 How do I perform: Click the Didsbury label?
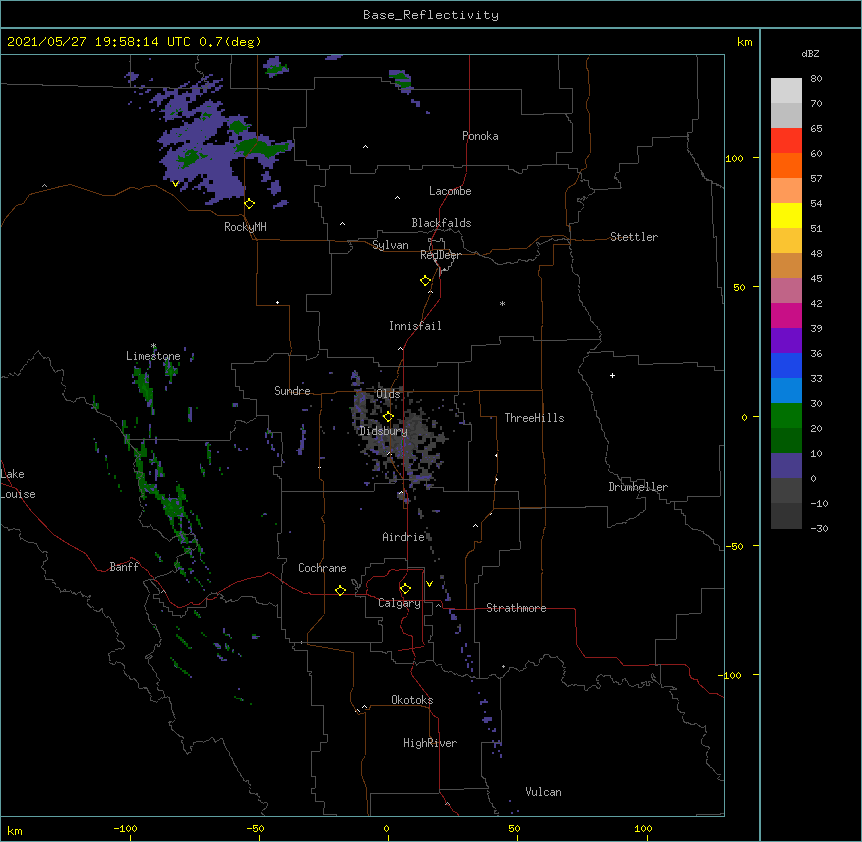tap(383, 431)
